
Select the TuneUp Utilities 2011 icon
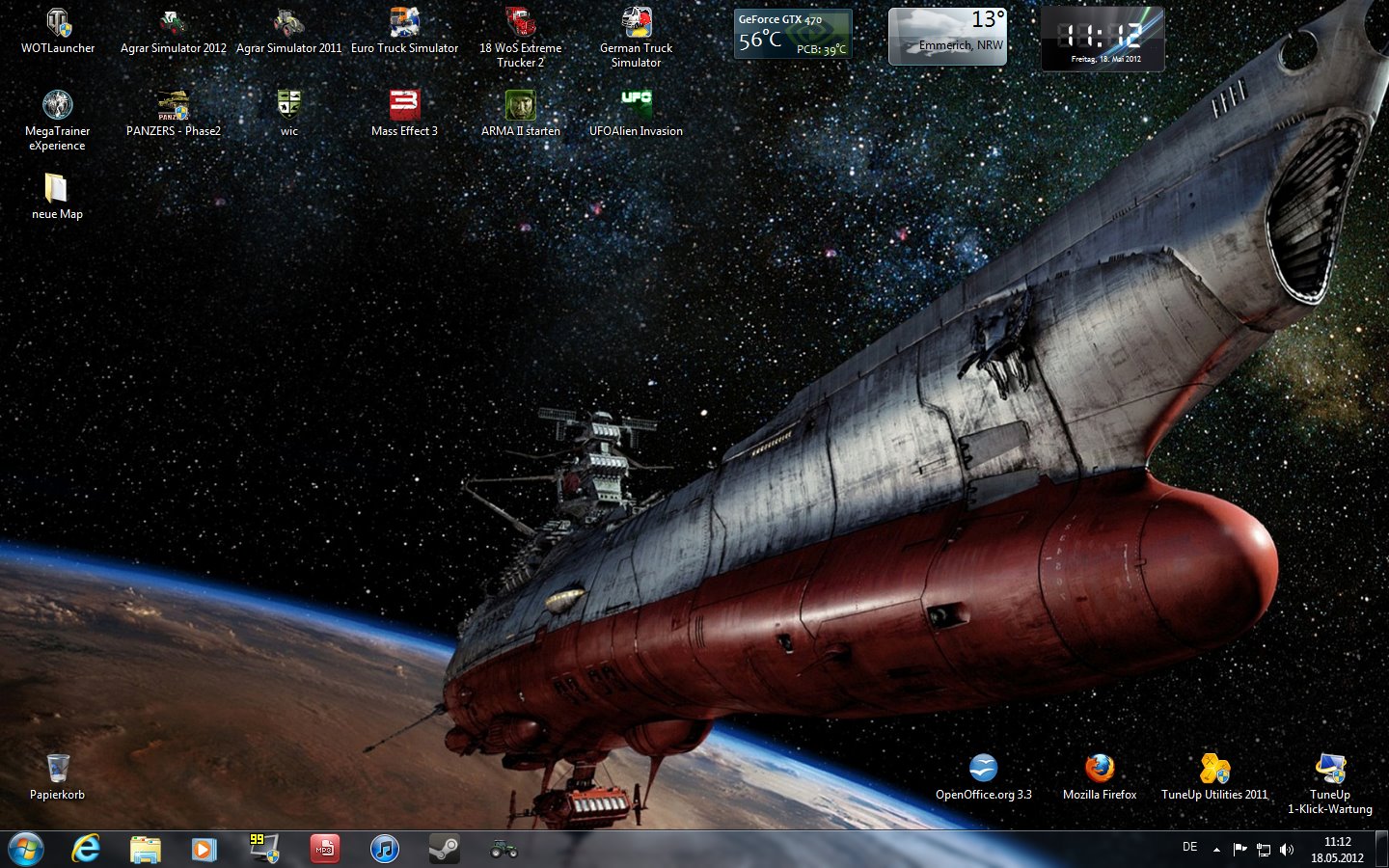coord(1214,769)
